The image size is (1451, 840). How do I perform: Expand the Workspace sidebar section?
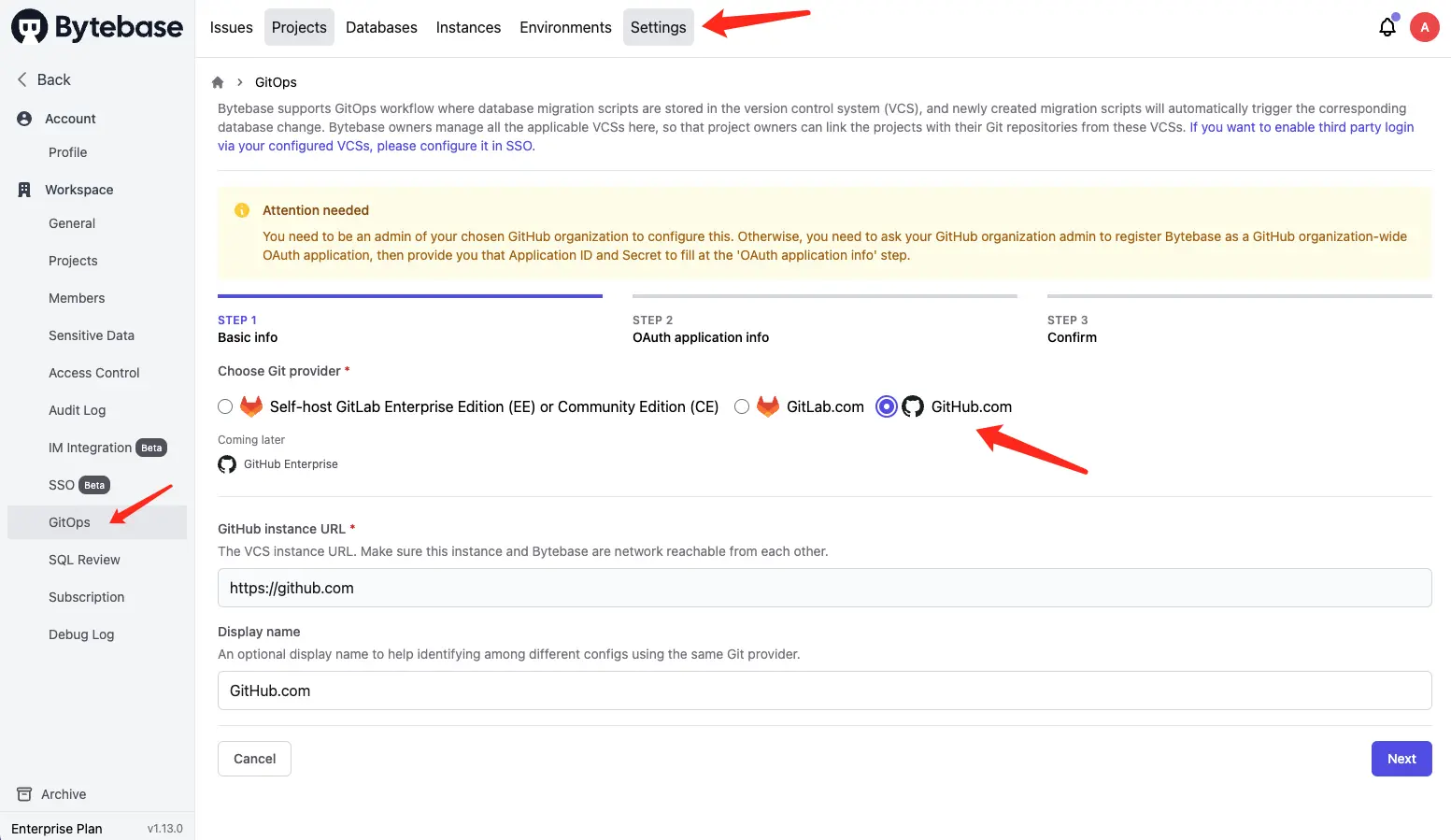[77, 189]
